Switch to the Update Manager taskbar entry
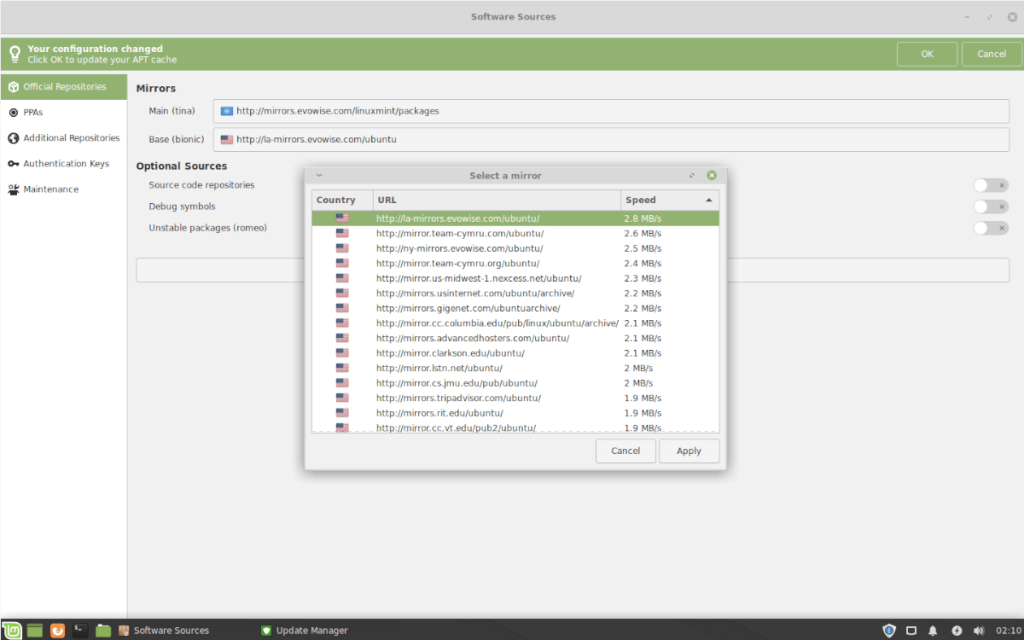The height and width of the screenshot is (640, 1024). (303, 630)
